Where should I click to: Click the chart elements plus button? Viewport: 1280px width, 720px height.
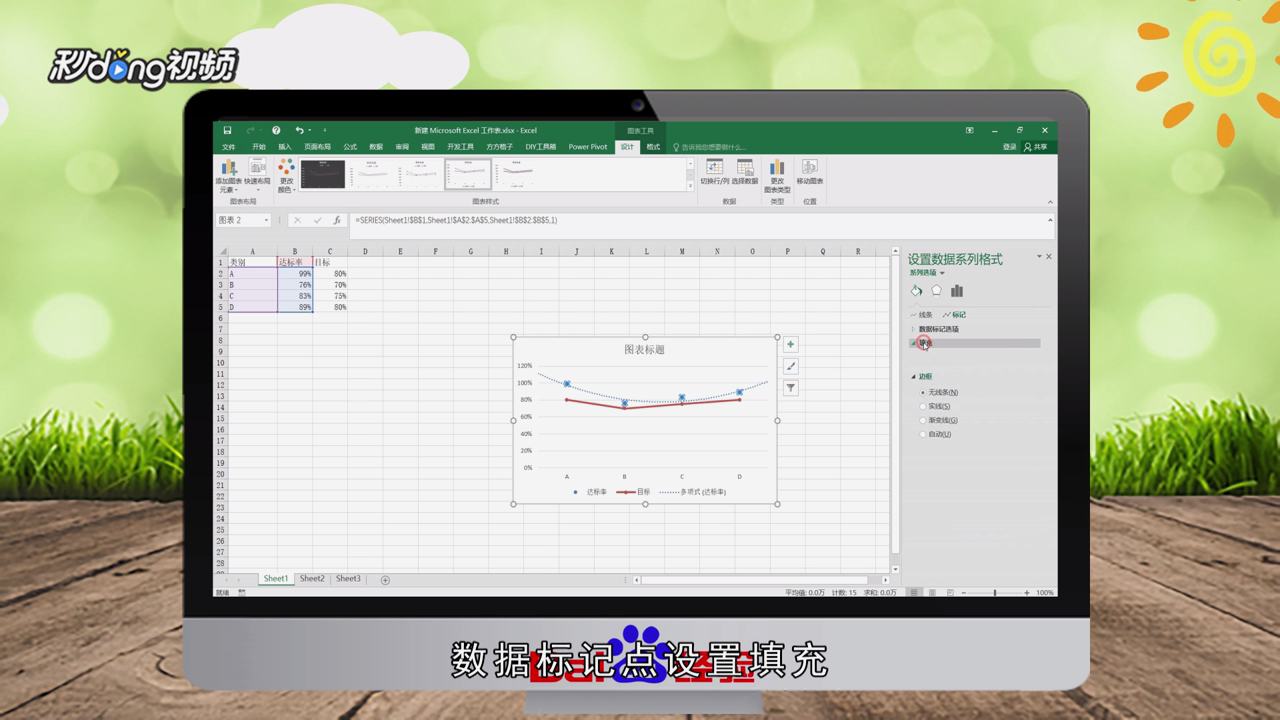pos(791,344)
